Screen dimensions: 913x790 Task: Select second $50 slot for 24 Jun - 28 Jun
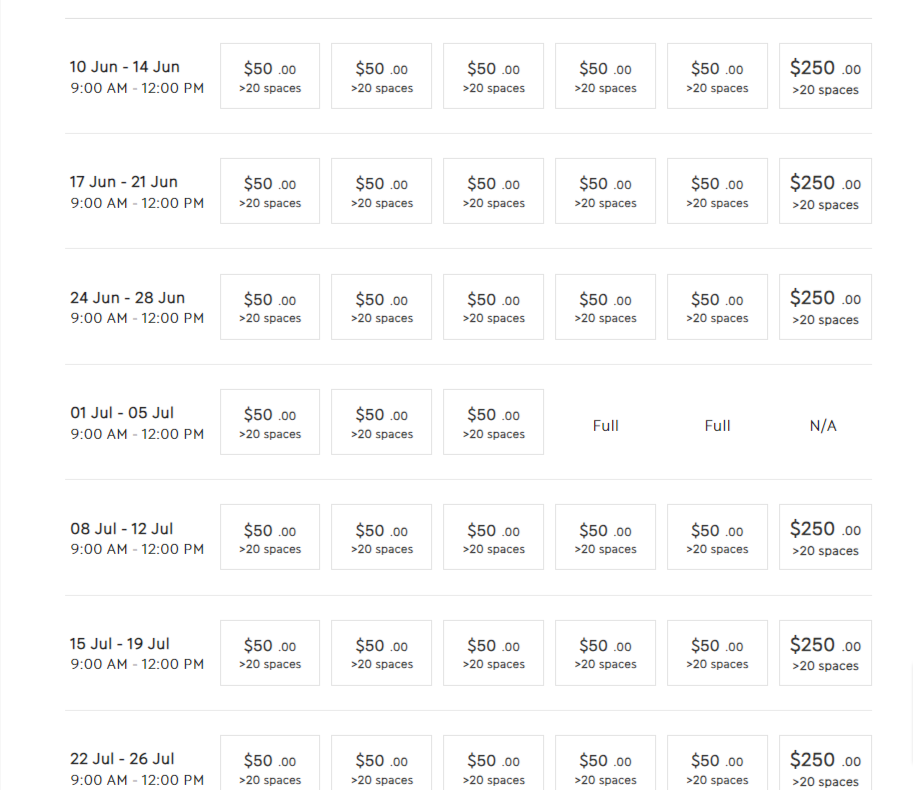pos(381,307)
